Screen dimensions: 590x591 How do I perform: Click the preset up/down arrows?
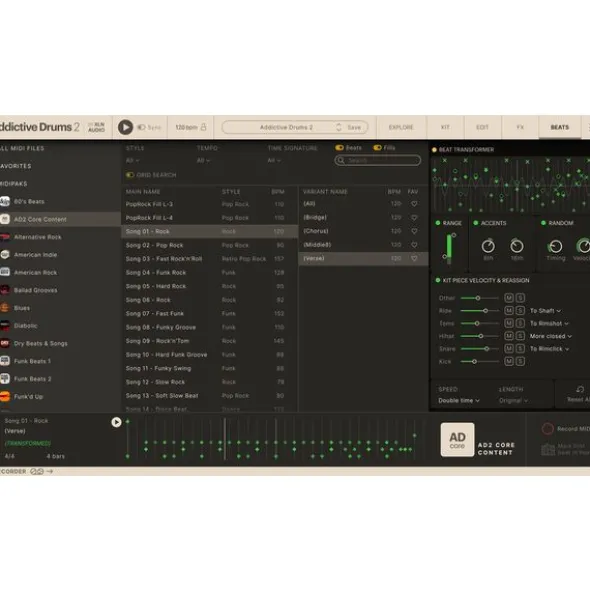coord(339,127)
